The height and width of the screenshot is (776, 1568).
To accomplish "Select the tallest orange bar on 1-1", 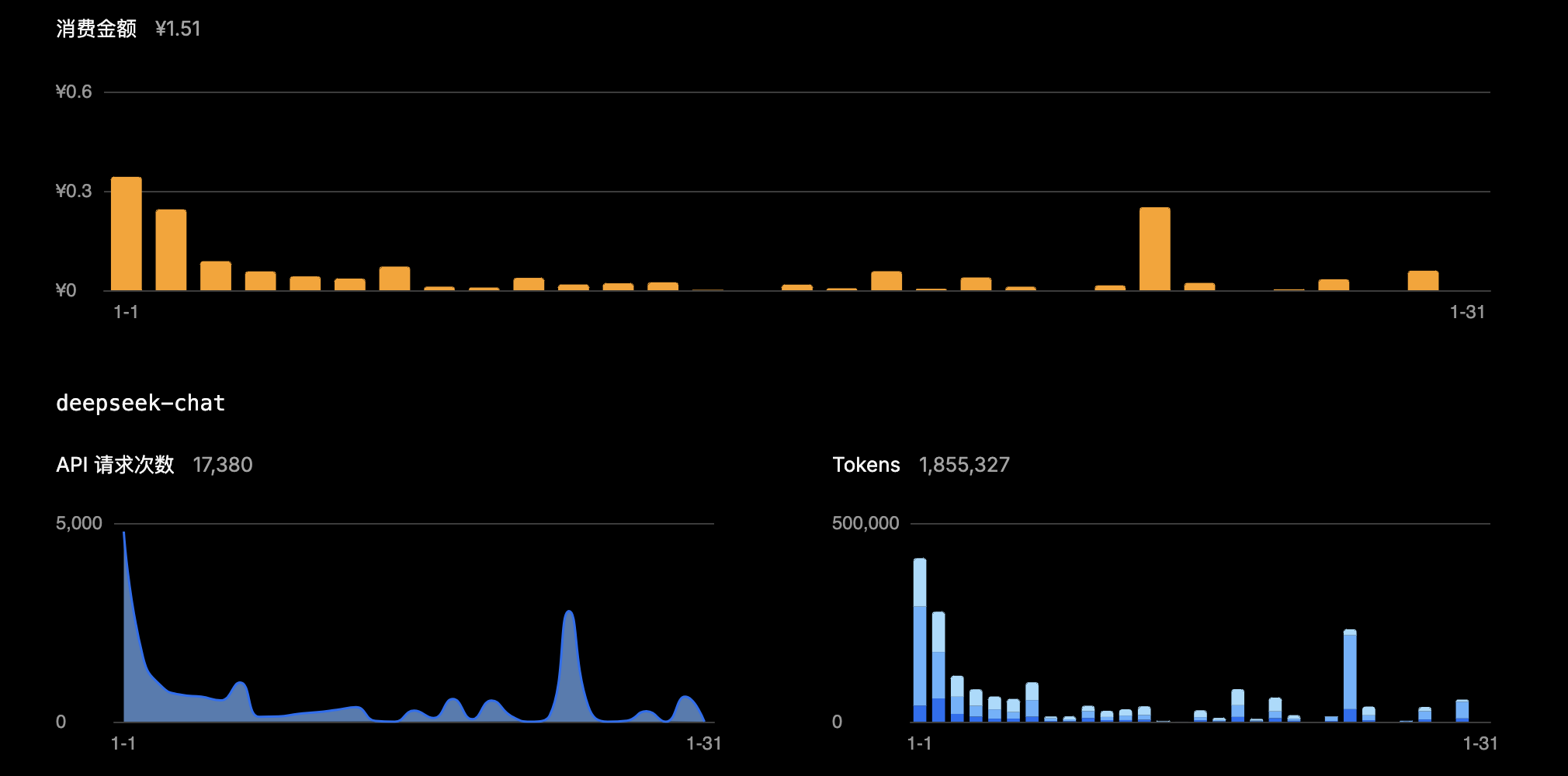I will tap(127, 234).
